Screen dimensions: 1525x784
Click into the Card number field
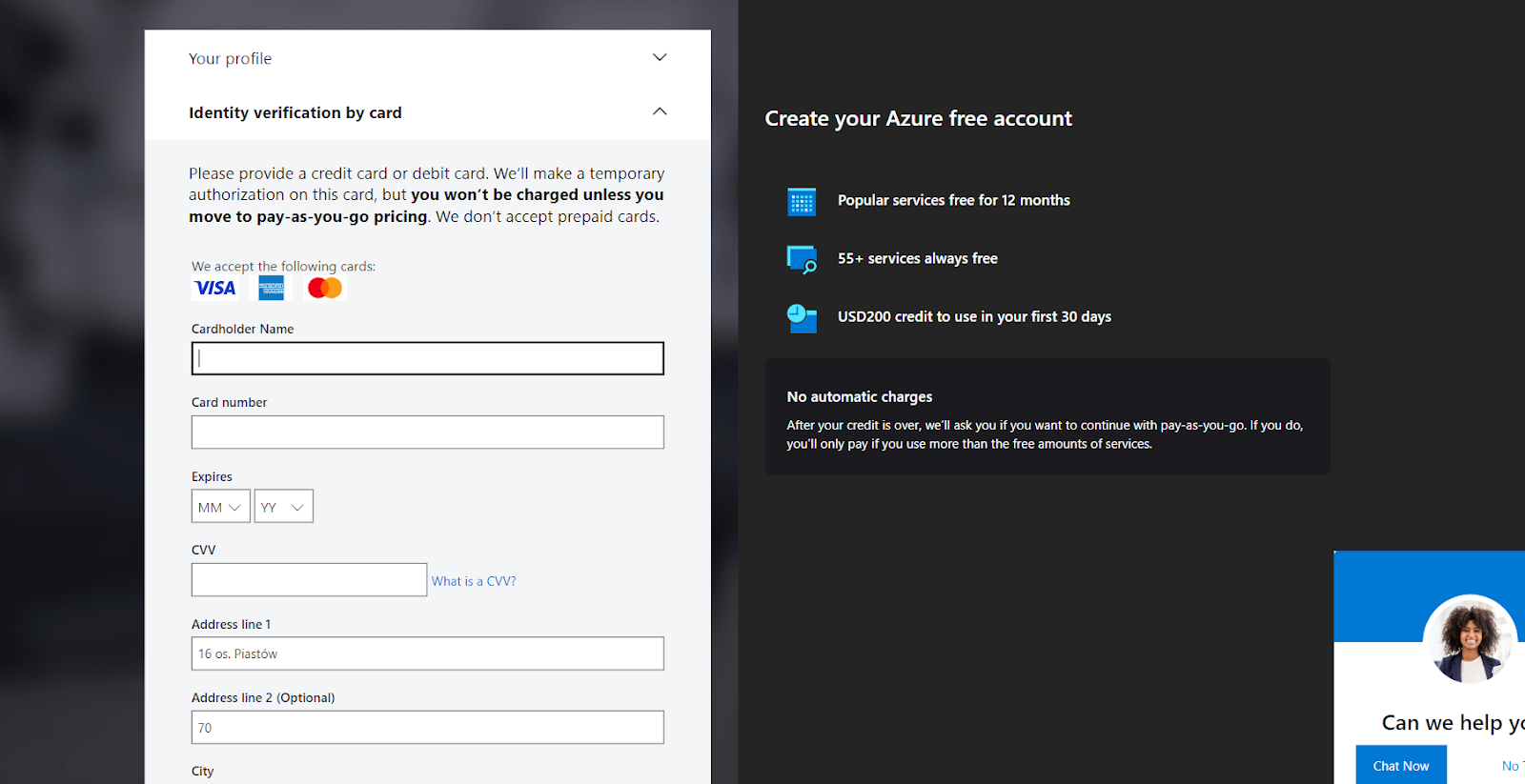coord(427,432)
